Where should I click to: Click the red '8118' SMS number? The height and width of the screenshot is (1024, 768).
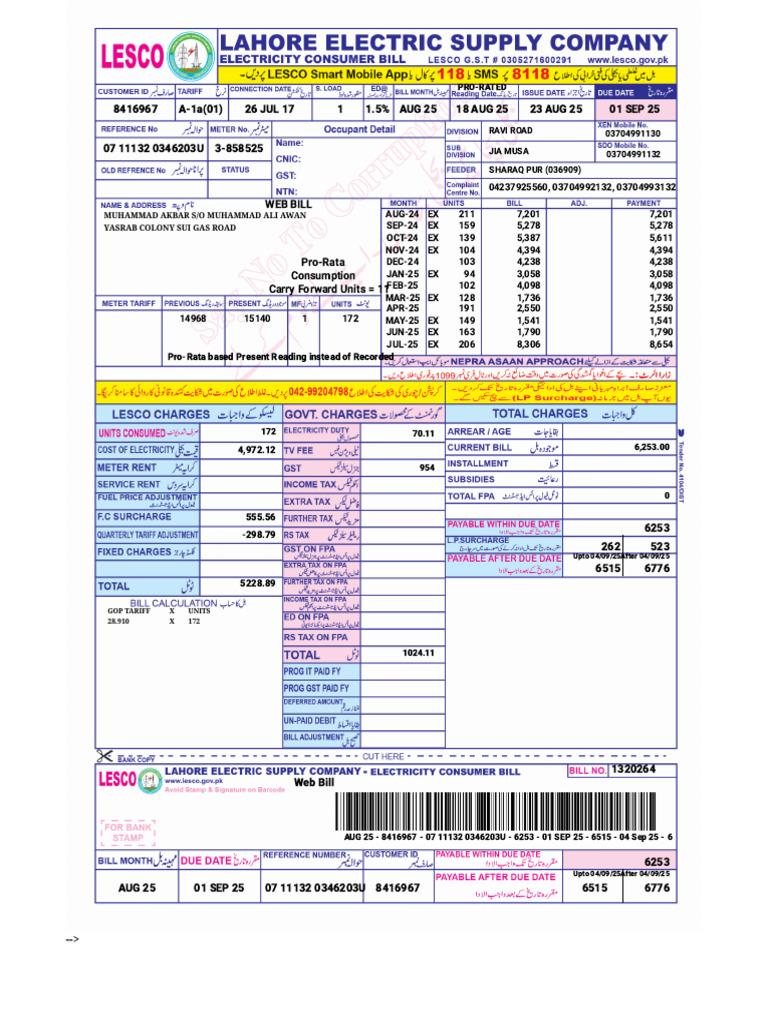[530, 74]
